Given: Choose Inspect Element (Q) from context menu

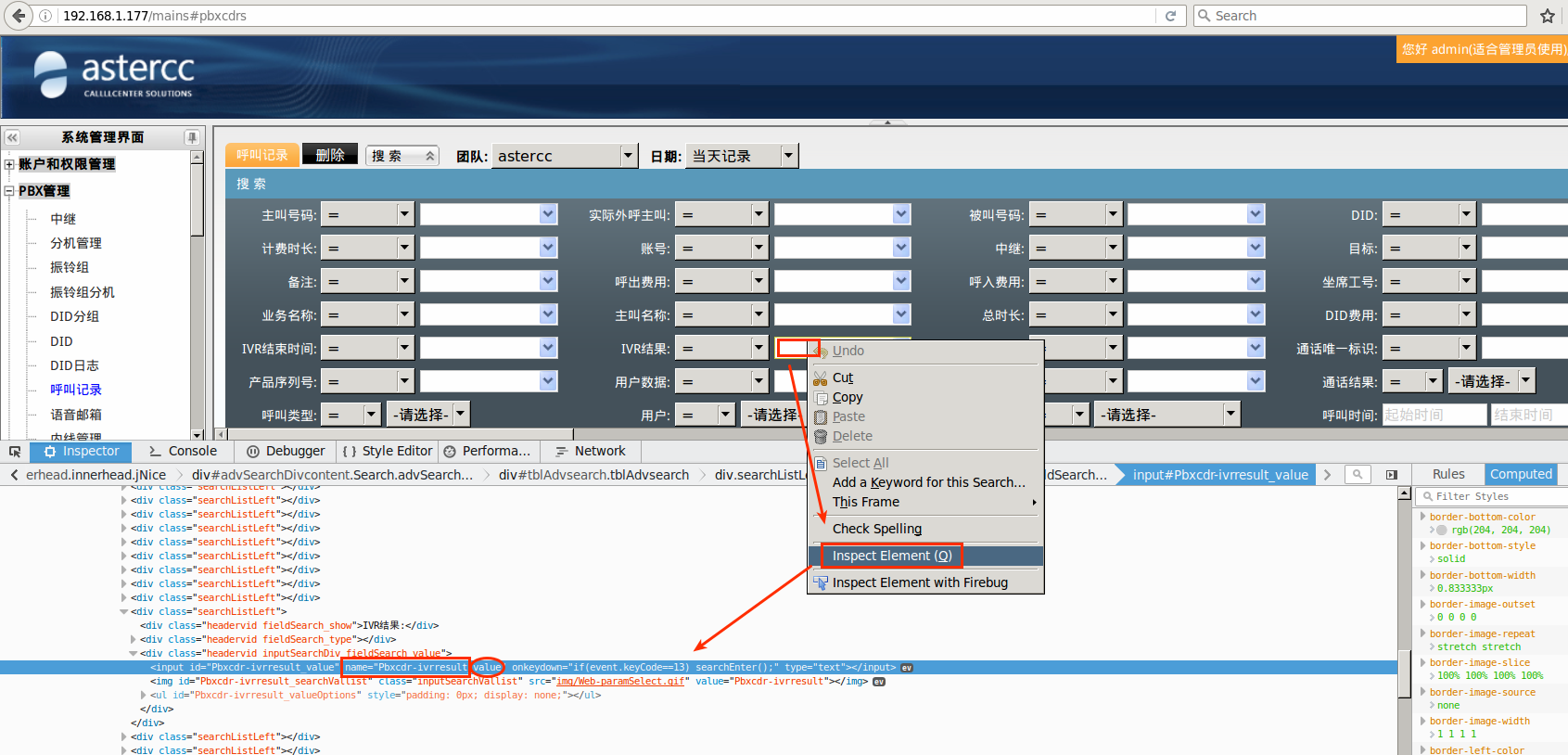Looking at the screenshot, I should 891,556.
